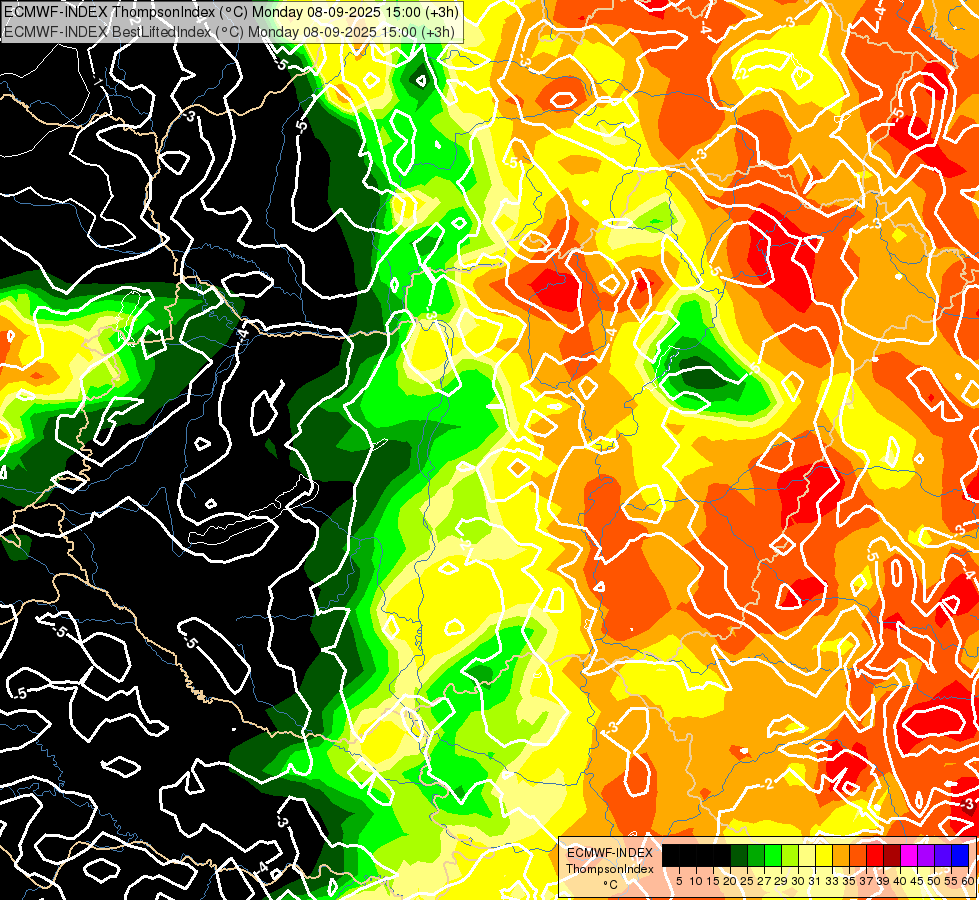The image size is (979, 900).
Task: Click the legend scale value 33
Action: [832, 881]
